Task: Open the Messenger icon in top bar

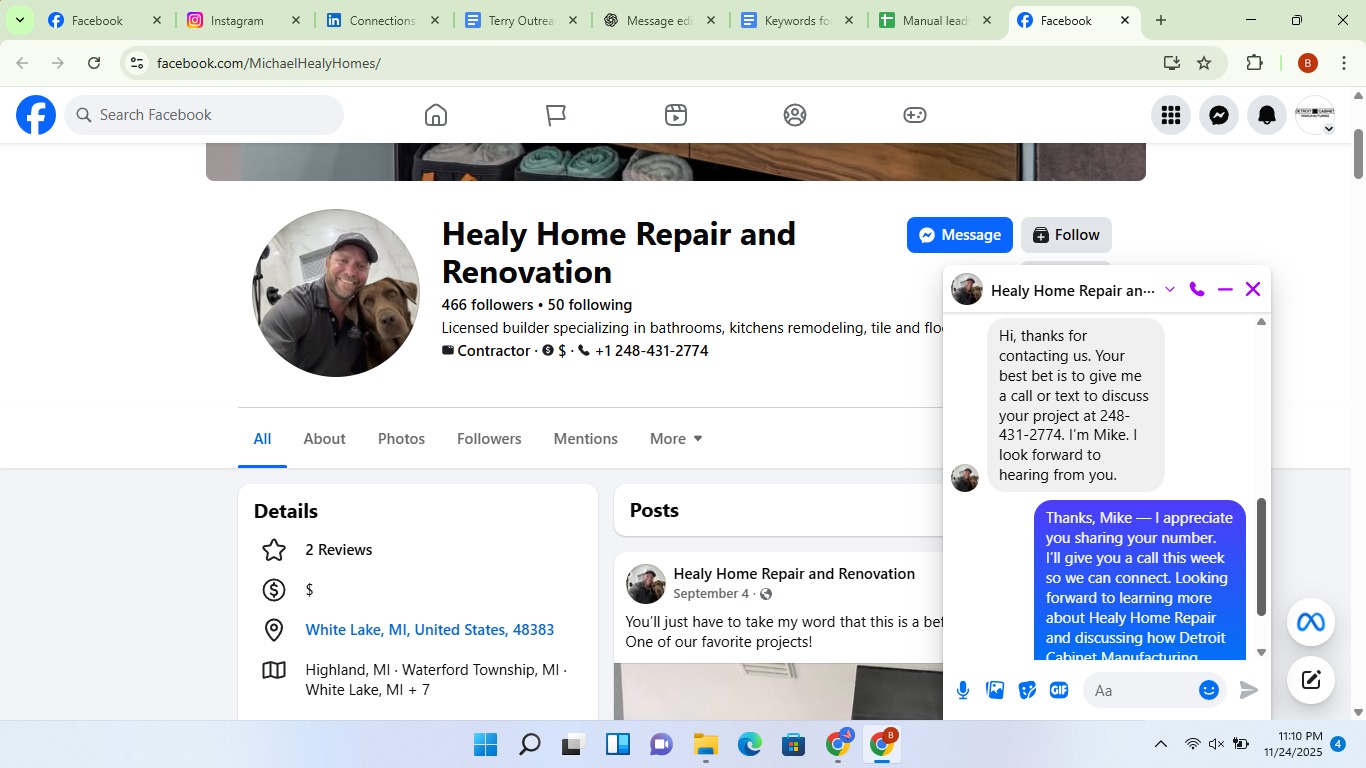Action: click(1219, 115)
